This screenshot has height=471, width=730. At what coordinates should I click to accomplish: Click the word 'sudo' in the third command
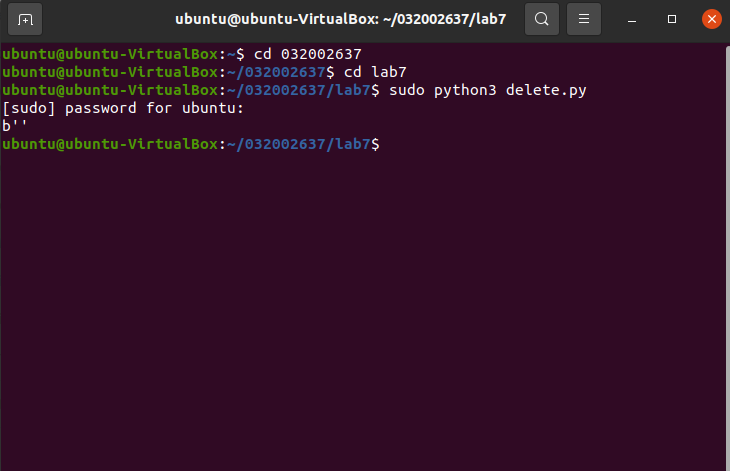pyautogui.click(x=405, y=90)
